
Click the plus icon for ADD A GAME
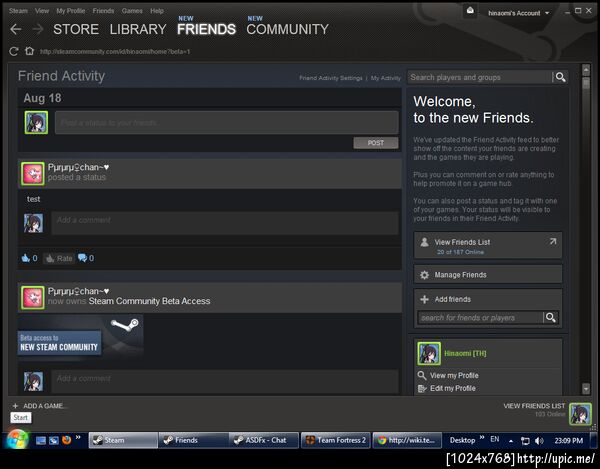(15, 406)
